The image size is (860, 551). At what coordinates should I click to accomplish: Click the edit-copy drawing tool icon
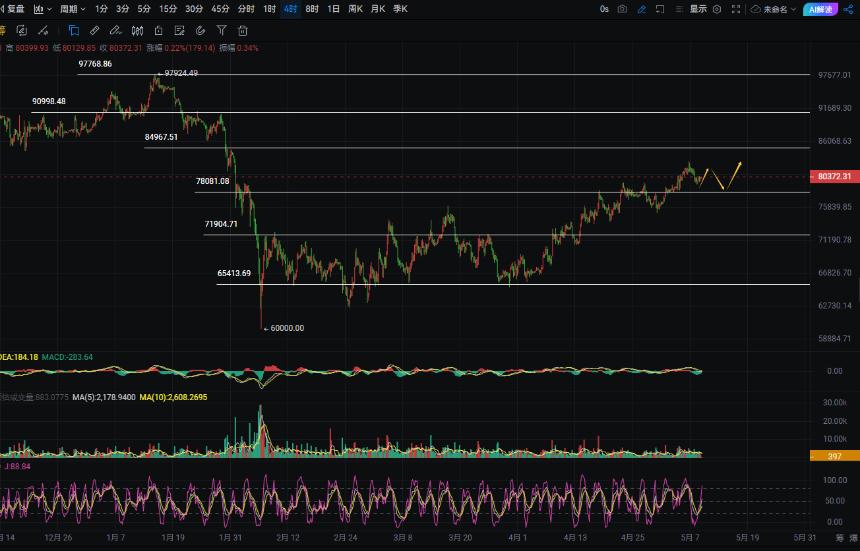click(x=21, y=31)
